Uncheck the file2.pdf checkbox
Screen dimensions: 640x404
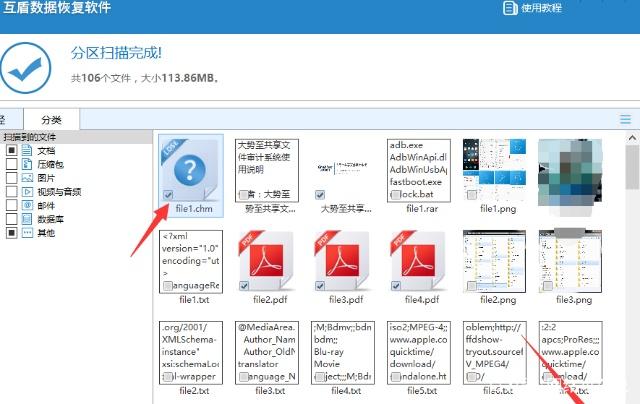tap(244, 286)
